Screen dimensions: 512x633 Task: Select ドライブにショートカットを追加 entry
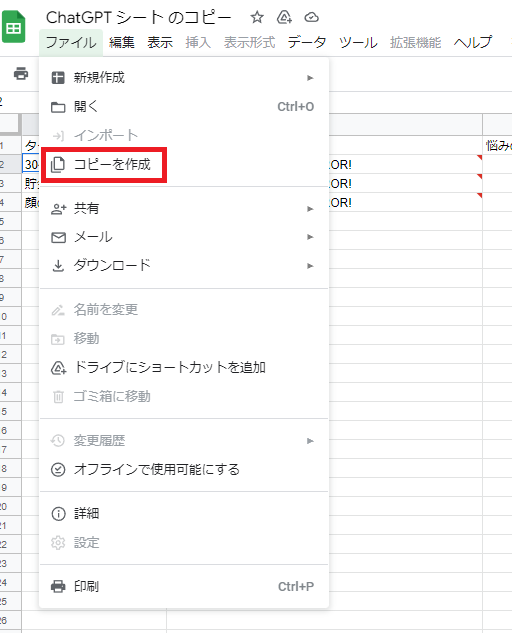click(184, 367)
